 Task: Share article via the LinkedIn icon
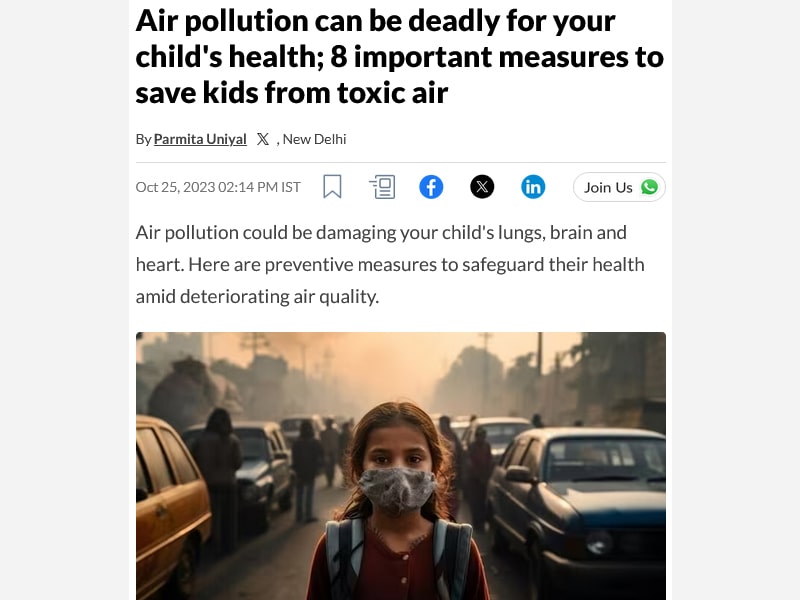point(533,187)
